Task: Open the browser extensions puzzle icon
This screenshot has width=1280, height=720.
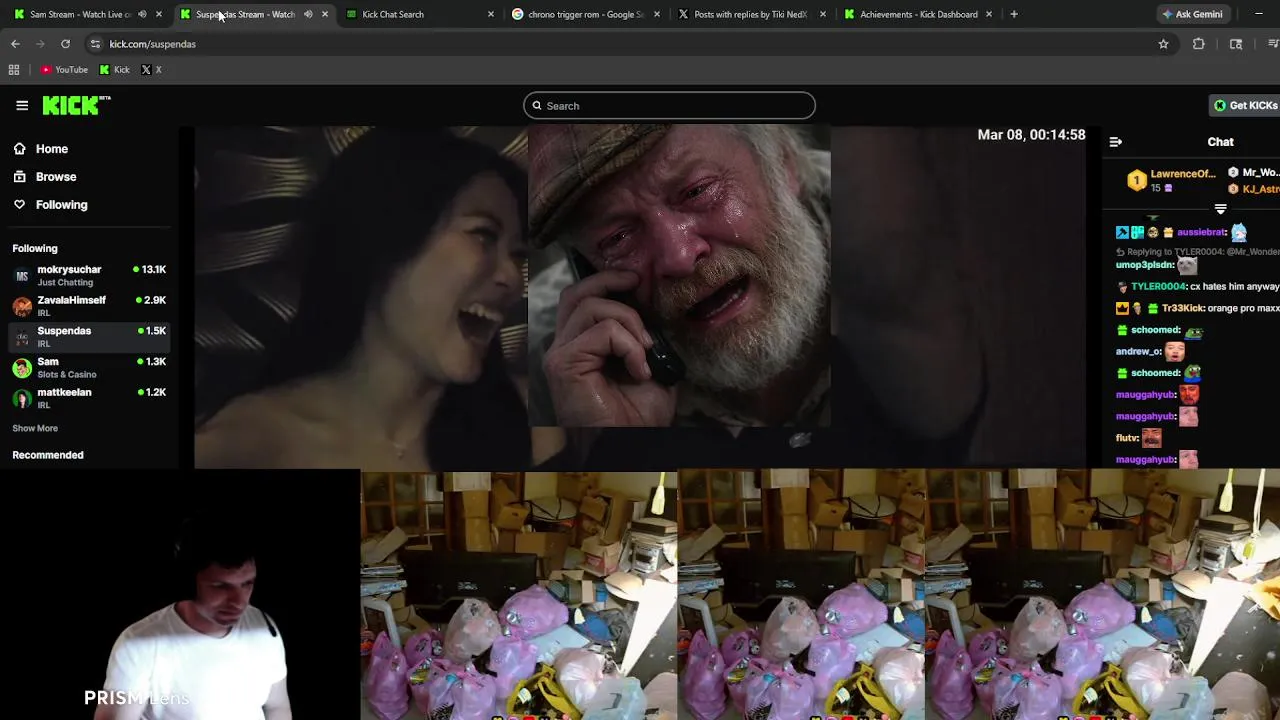Action: [1199, 44]
